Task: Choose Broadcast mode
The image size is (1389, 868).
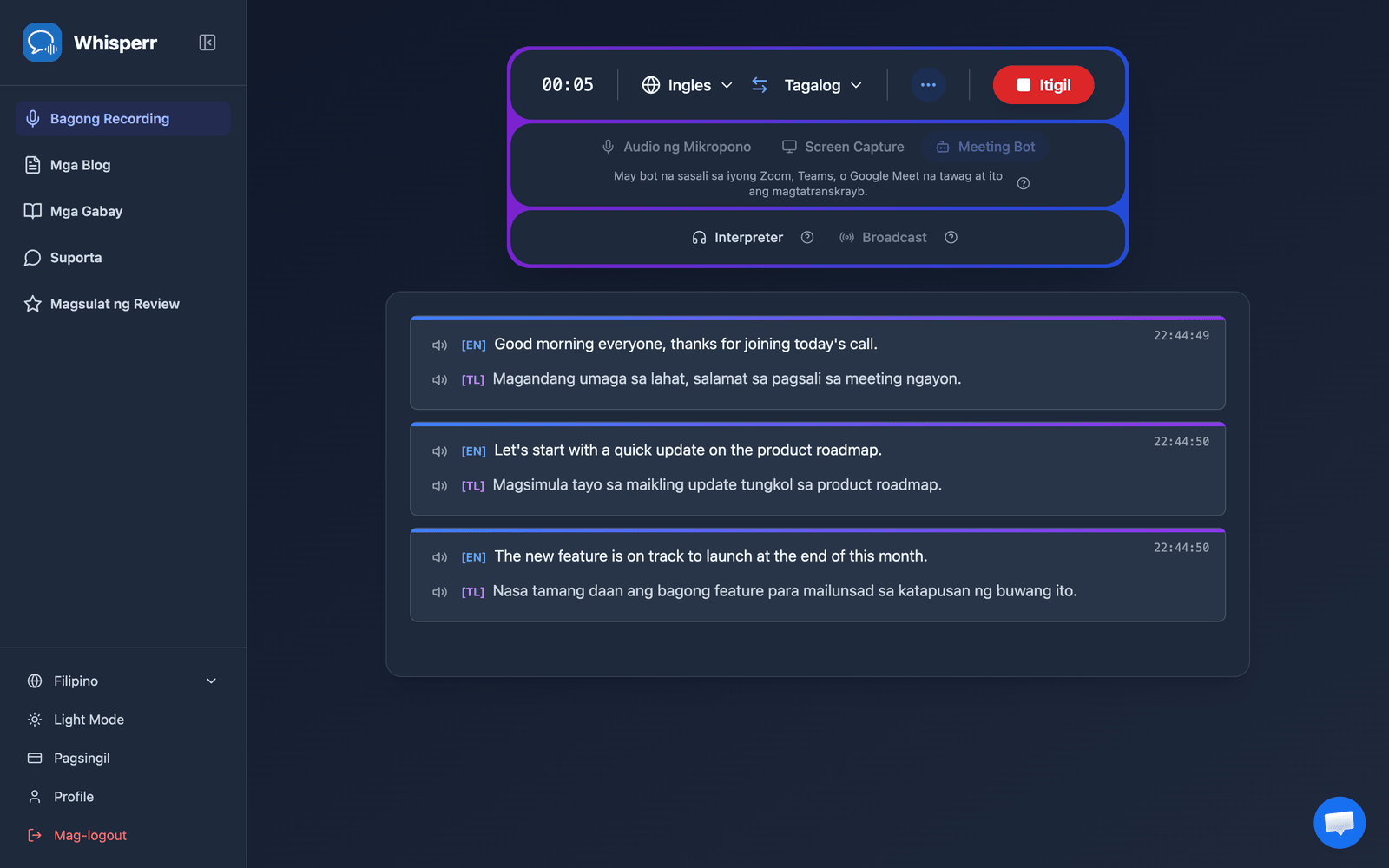Action: pos(883,238)
